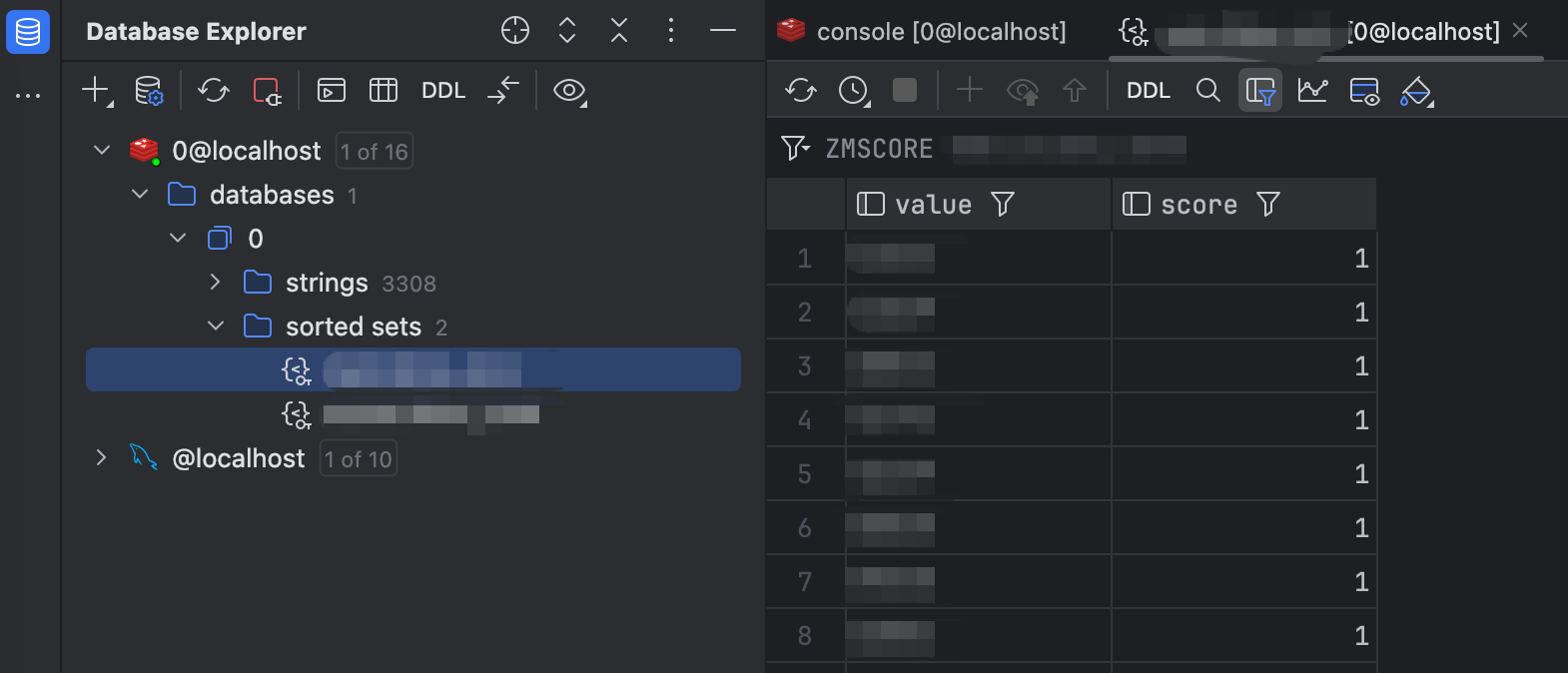Click the Deactivate data source icon
Image resolution: width=1568 pixels, height=673 pixels.
click(x=267, y=91)
